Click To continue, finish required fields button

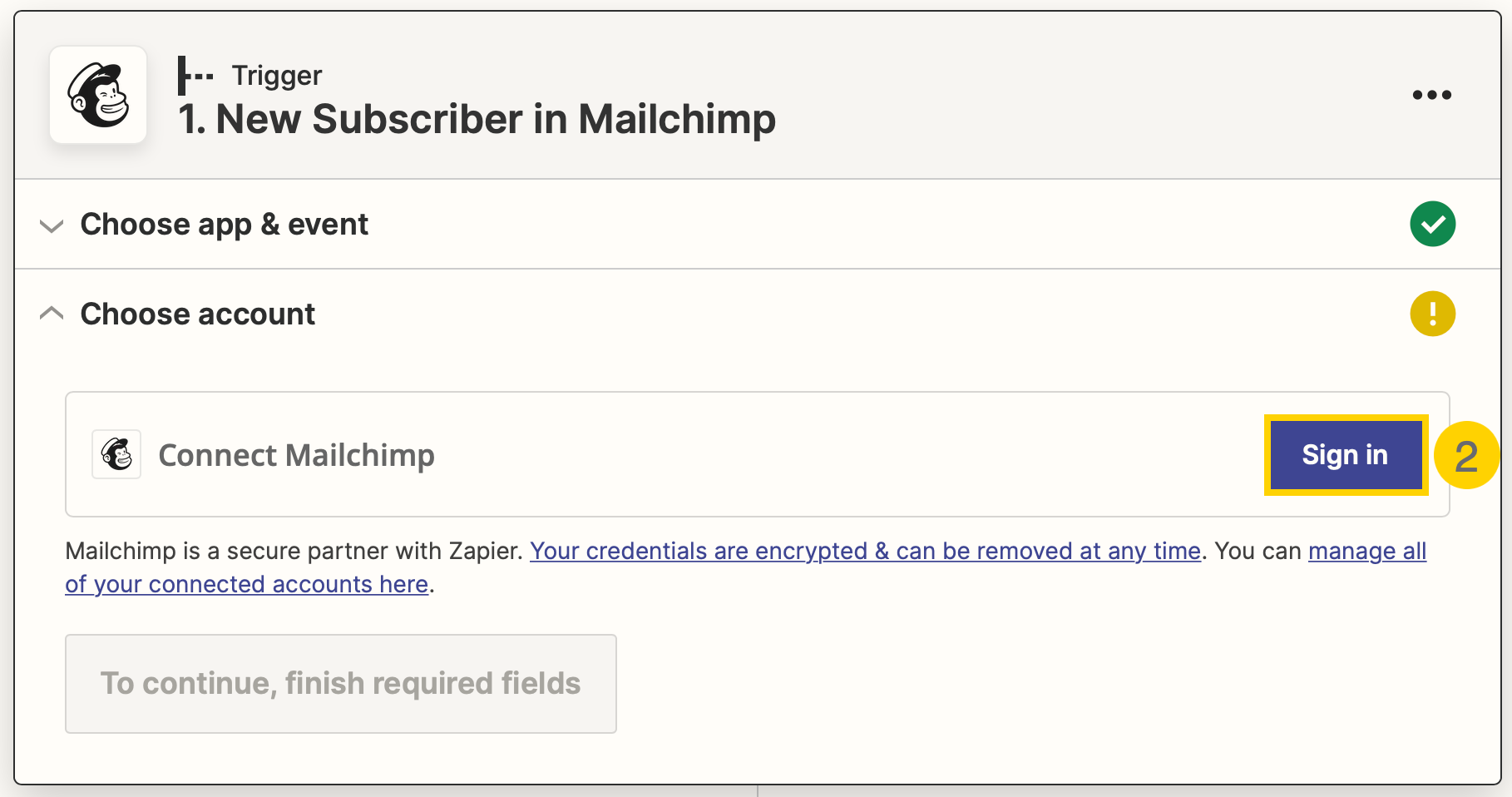point(341,684)
